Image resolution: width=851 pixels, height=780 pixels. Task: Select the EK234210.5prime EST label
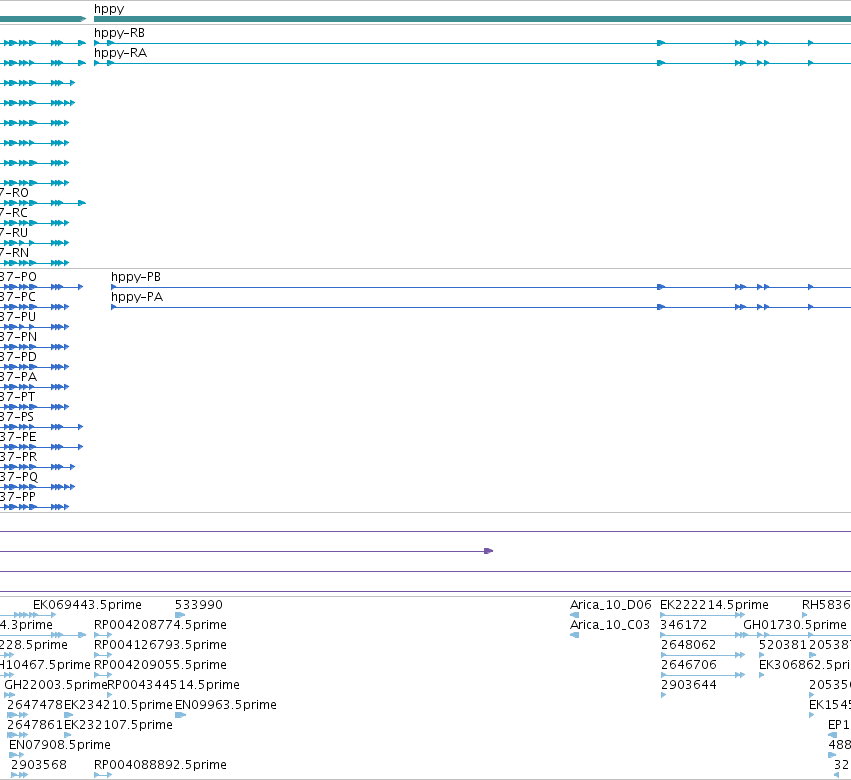(x=118, y=705)
